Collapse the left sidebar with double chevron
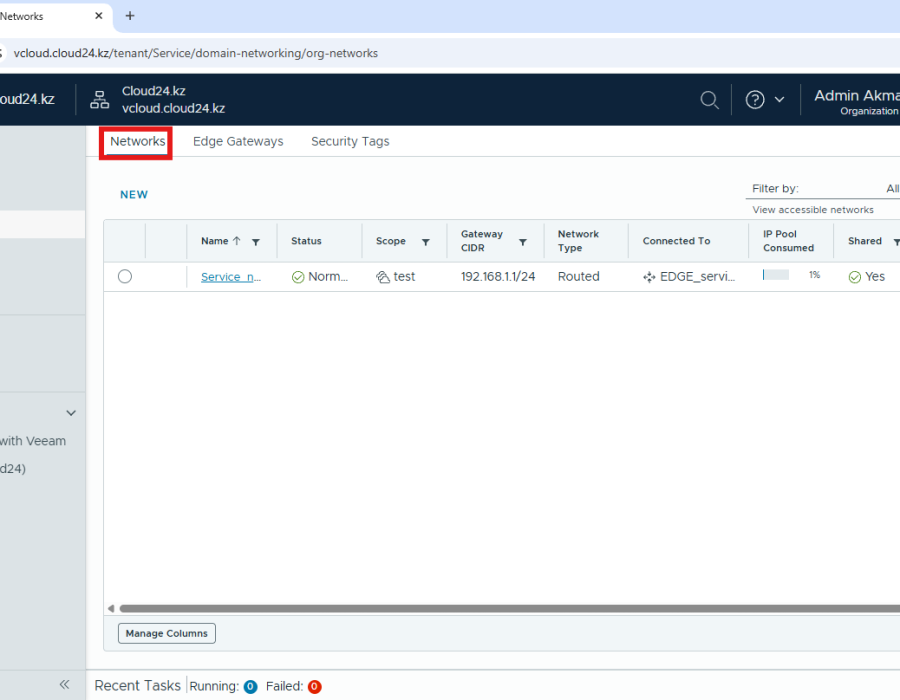Image resolution: width=900 pixels, height=700 pixels. (64, 684)
